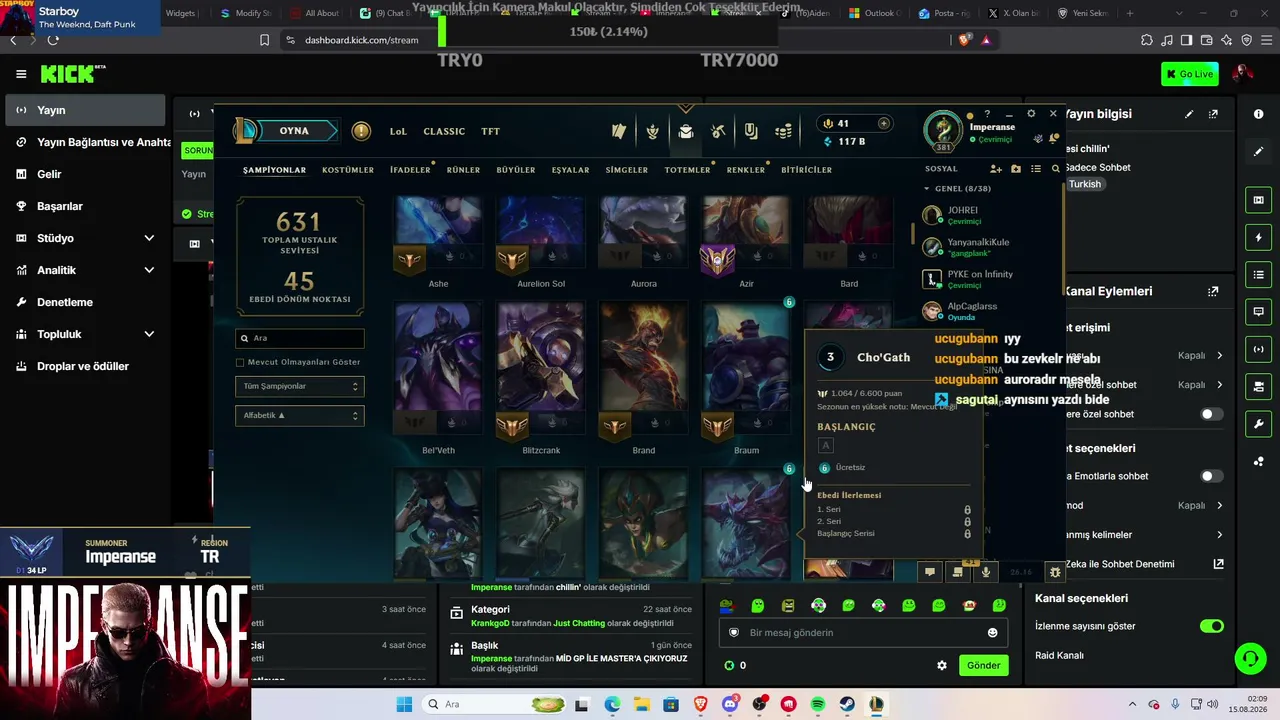The image size is (1280, 720).
Task: Toggle İzlenme sayısını göster switch
Action: (x=1211, y=626)
